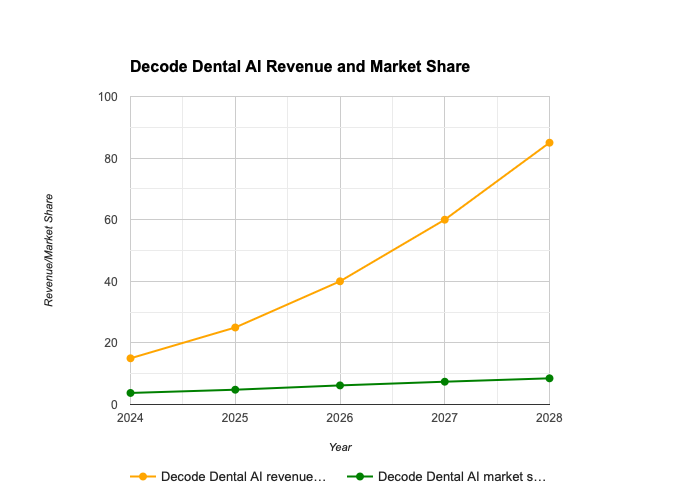
Task: Select the 'Decode Dental AI revenue…' legend entry
Action: click(228, 477)
